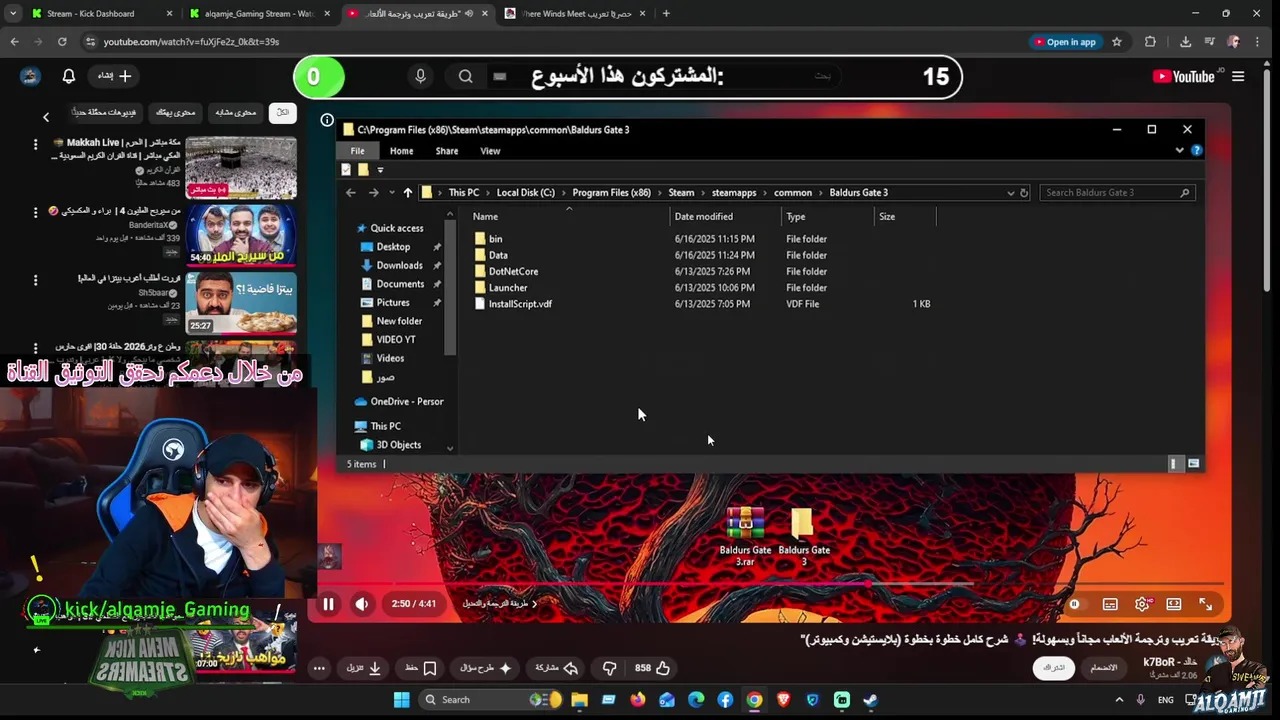Open File menu in Explorer window

pyautogui.click(x=357, y=151)
